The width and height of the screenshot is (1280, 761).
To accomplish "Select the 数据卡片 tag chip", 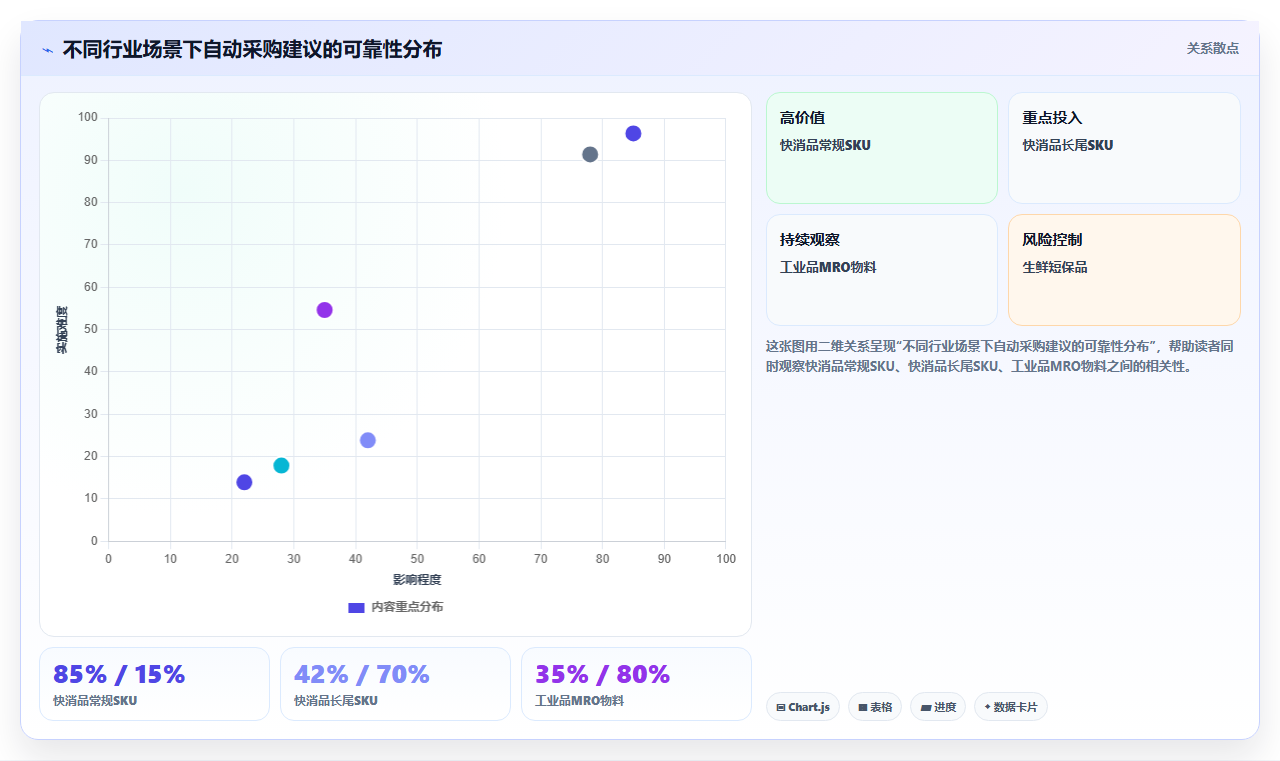I will click(x=1011, y=707).
